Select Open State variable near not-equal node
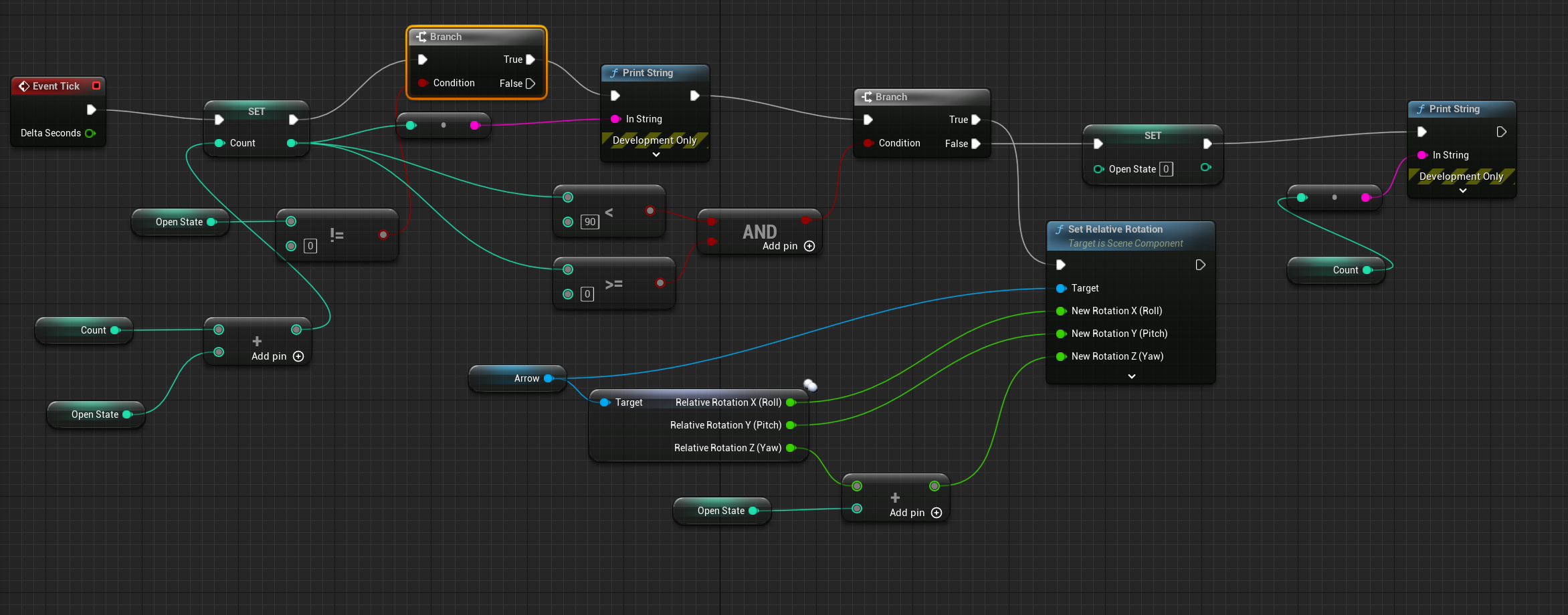The height and width of the screenshot is (615, 1568). 180,222
